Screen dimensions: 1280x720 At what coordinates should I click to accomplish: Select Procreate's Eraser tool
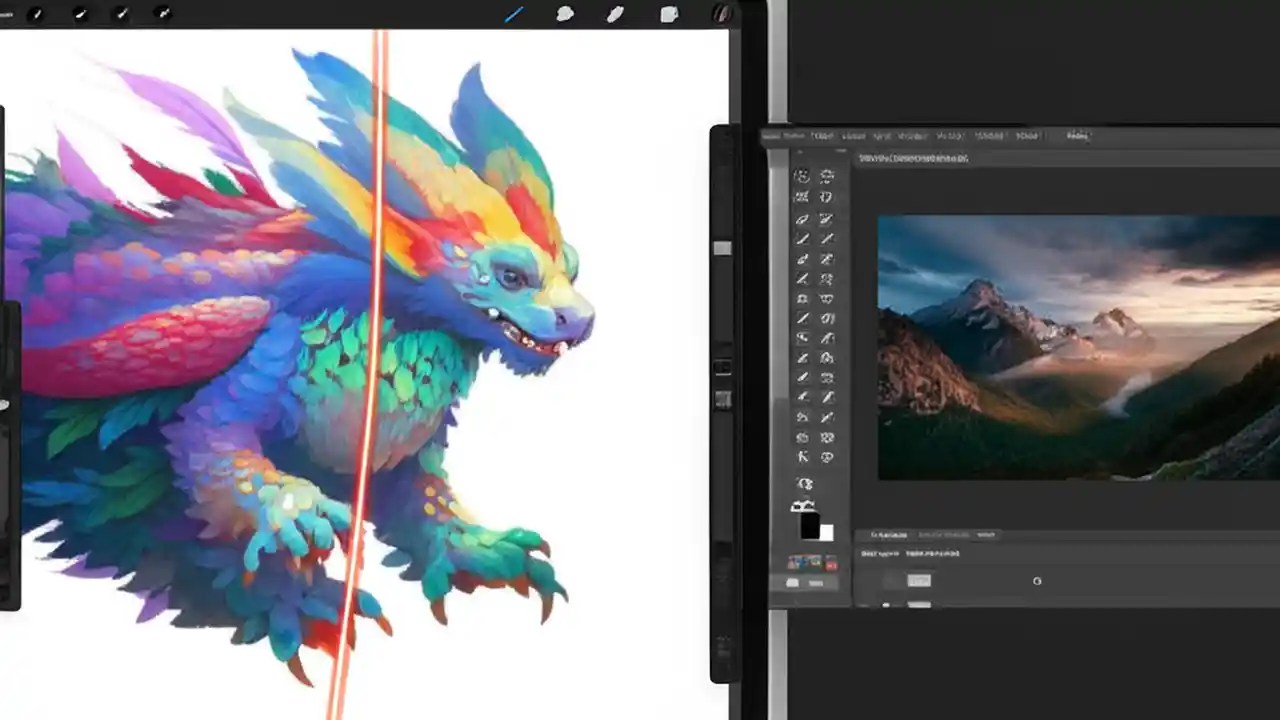[615, 14]
